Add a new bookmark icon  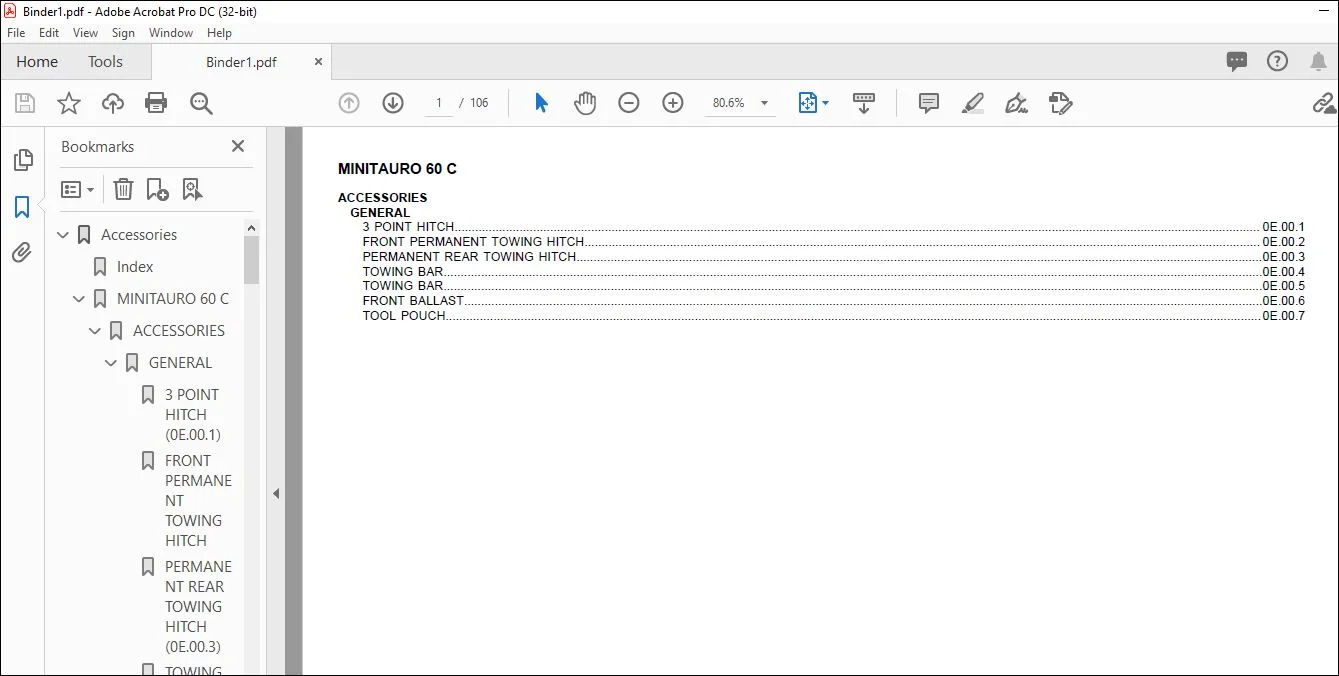157,189
